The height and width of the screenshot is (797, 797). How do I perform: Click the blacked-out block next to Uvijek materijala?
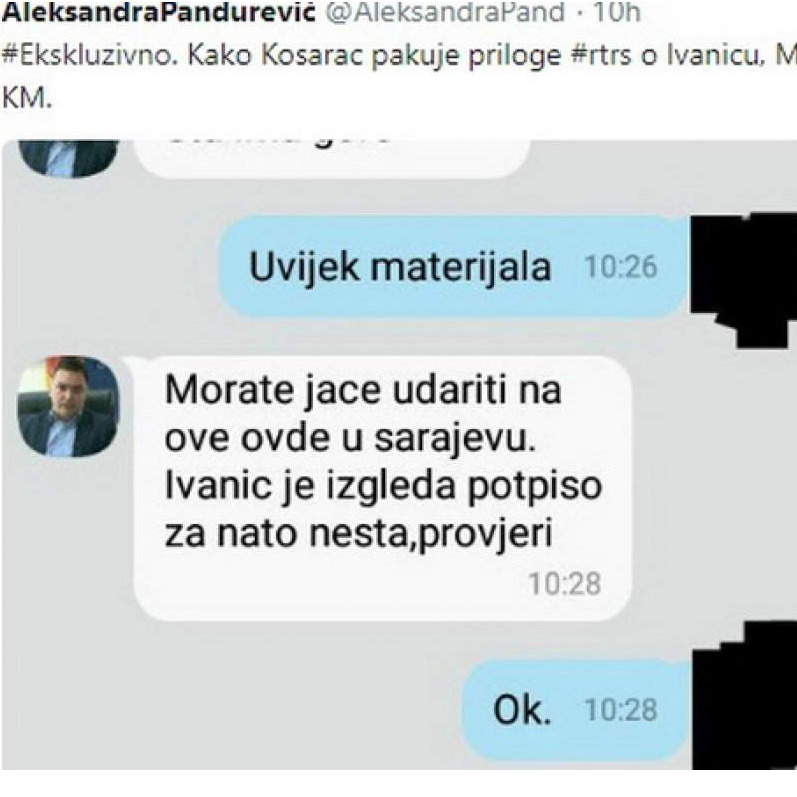(x=744, y=280)
